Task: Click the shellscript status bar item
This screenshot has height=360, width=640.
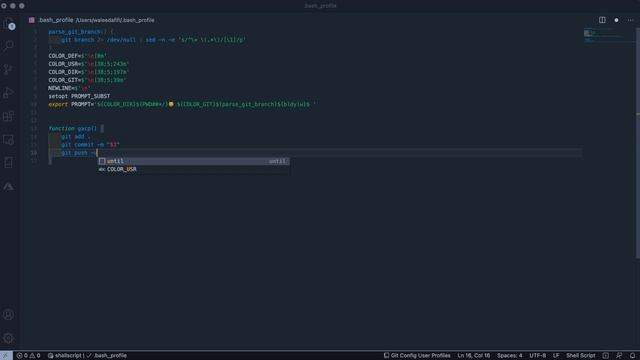Action: point(64,356)
